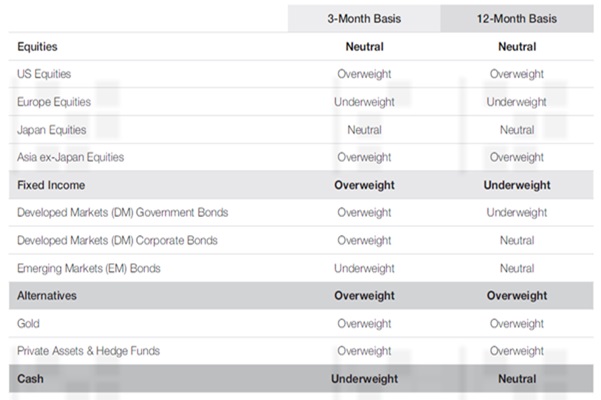
Task: Click Japan Equities row label
Action: point(52,130)
